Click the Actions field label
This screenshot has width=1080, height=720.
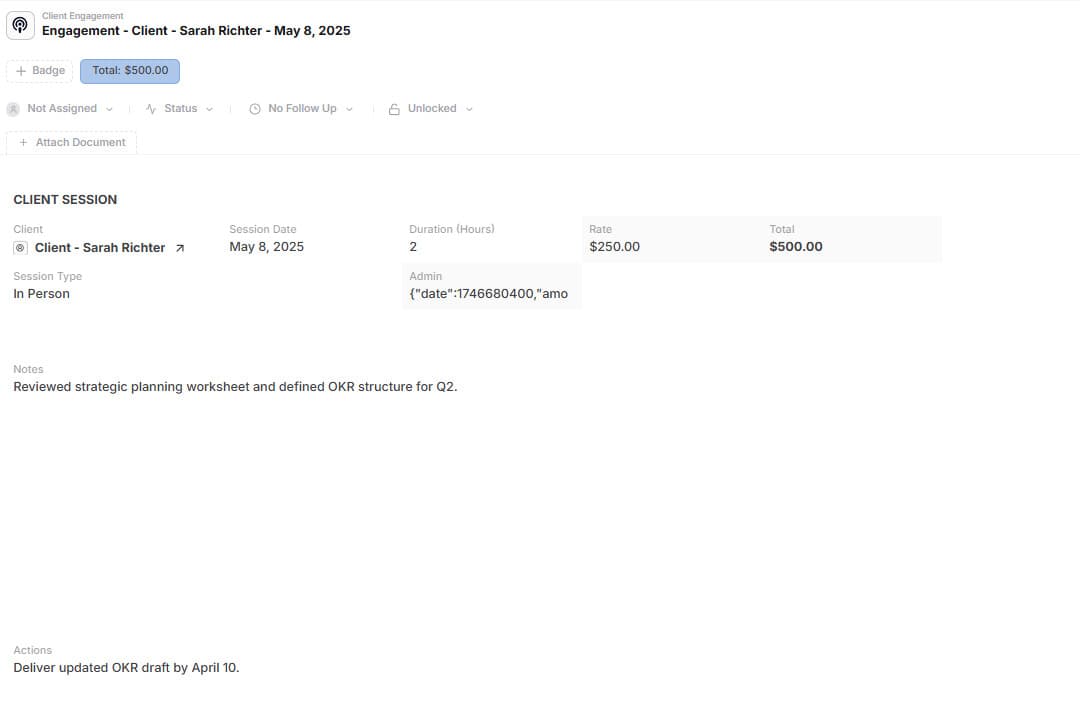click(32, 650)
